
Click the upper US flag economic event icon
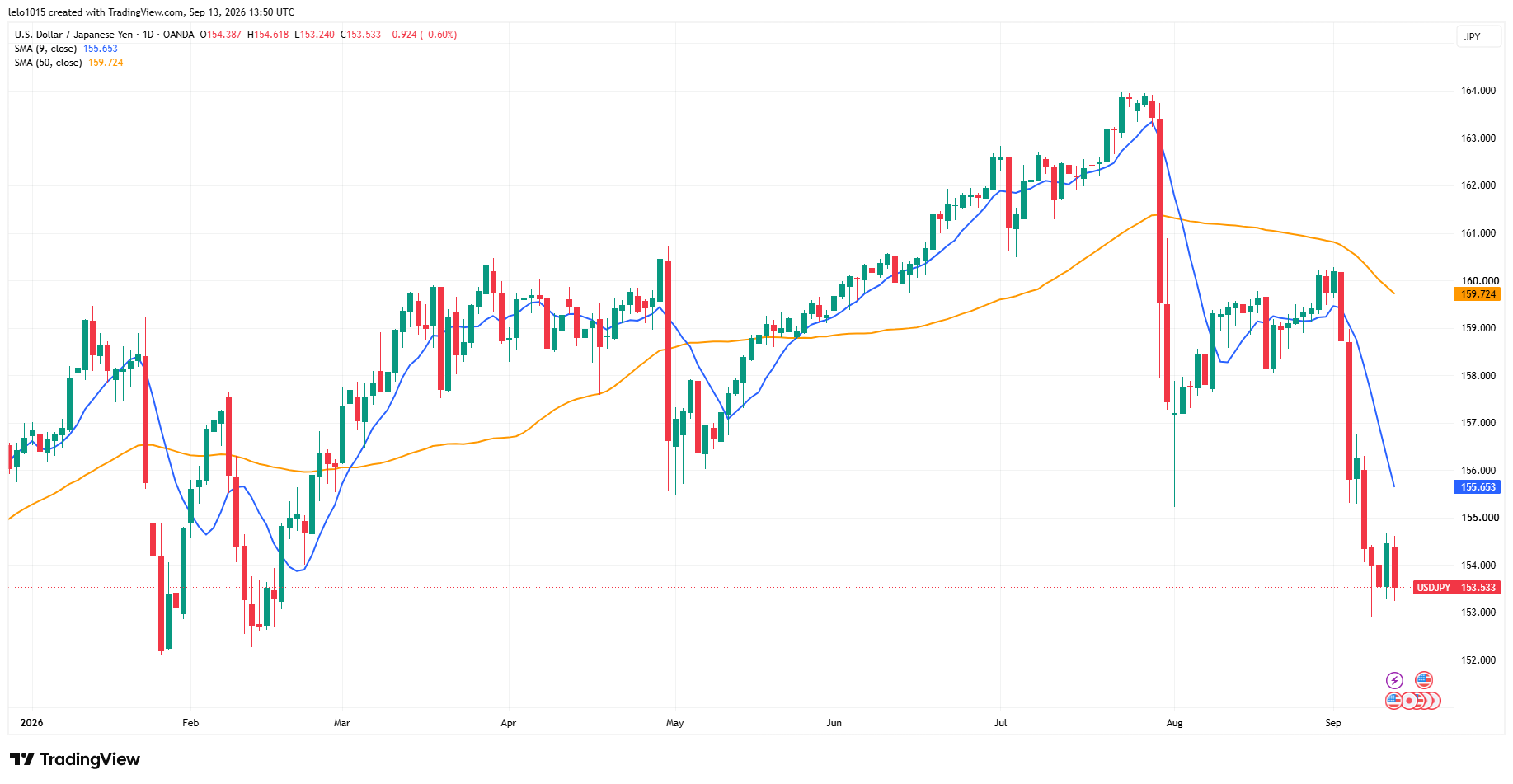(x=1424, y=680)
